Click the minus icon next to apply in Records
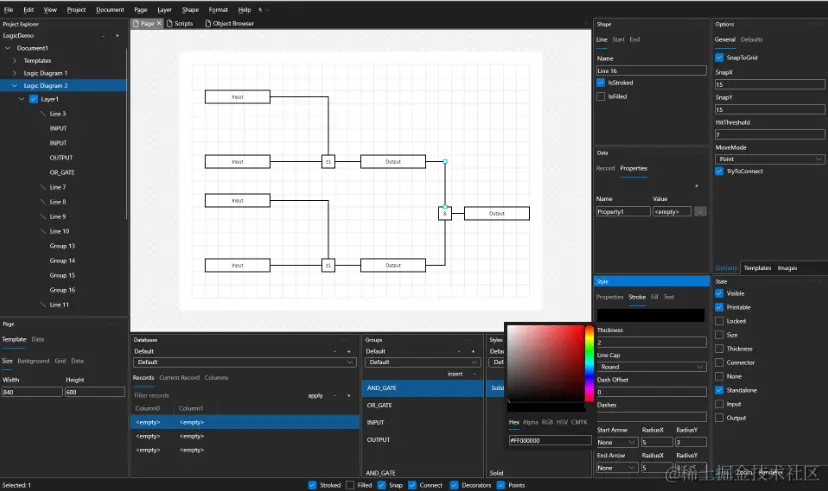This screenshot has height=491, width=828. 335,395
